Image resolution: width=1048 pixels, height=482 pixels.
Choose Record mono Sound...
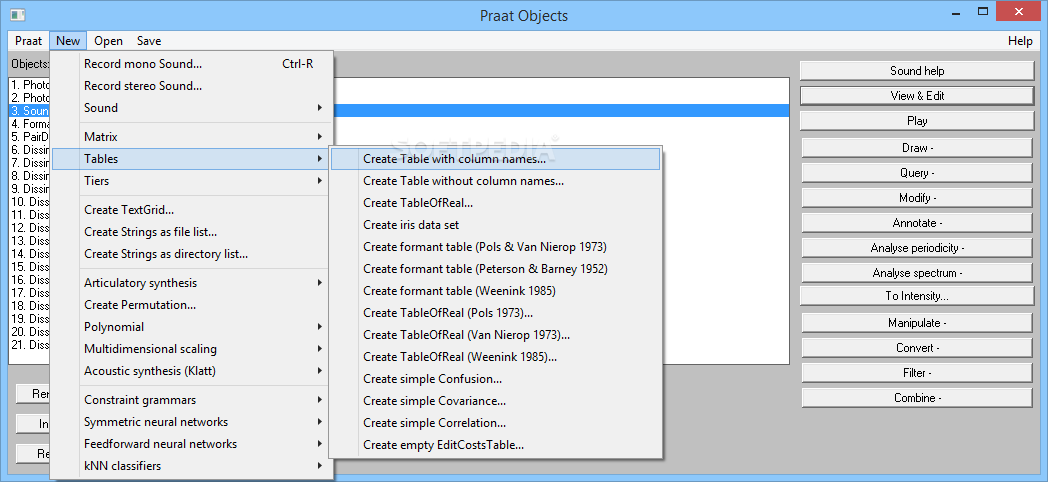coord(192,64)
